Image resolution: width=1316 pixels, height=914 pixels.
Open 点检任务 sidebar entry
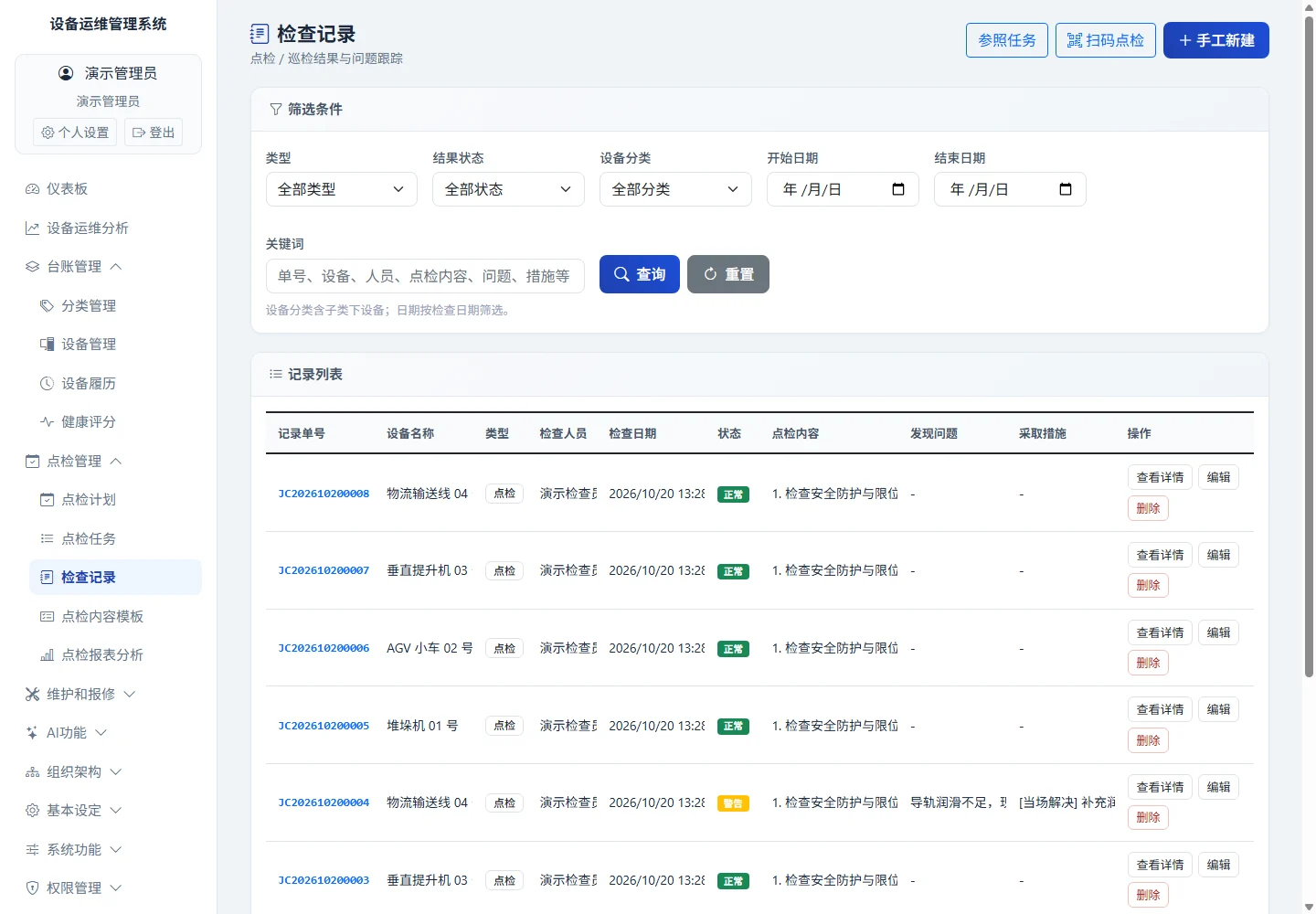click(115, 538)
